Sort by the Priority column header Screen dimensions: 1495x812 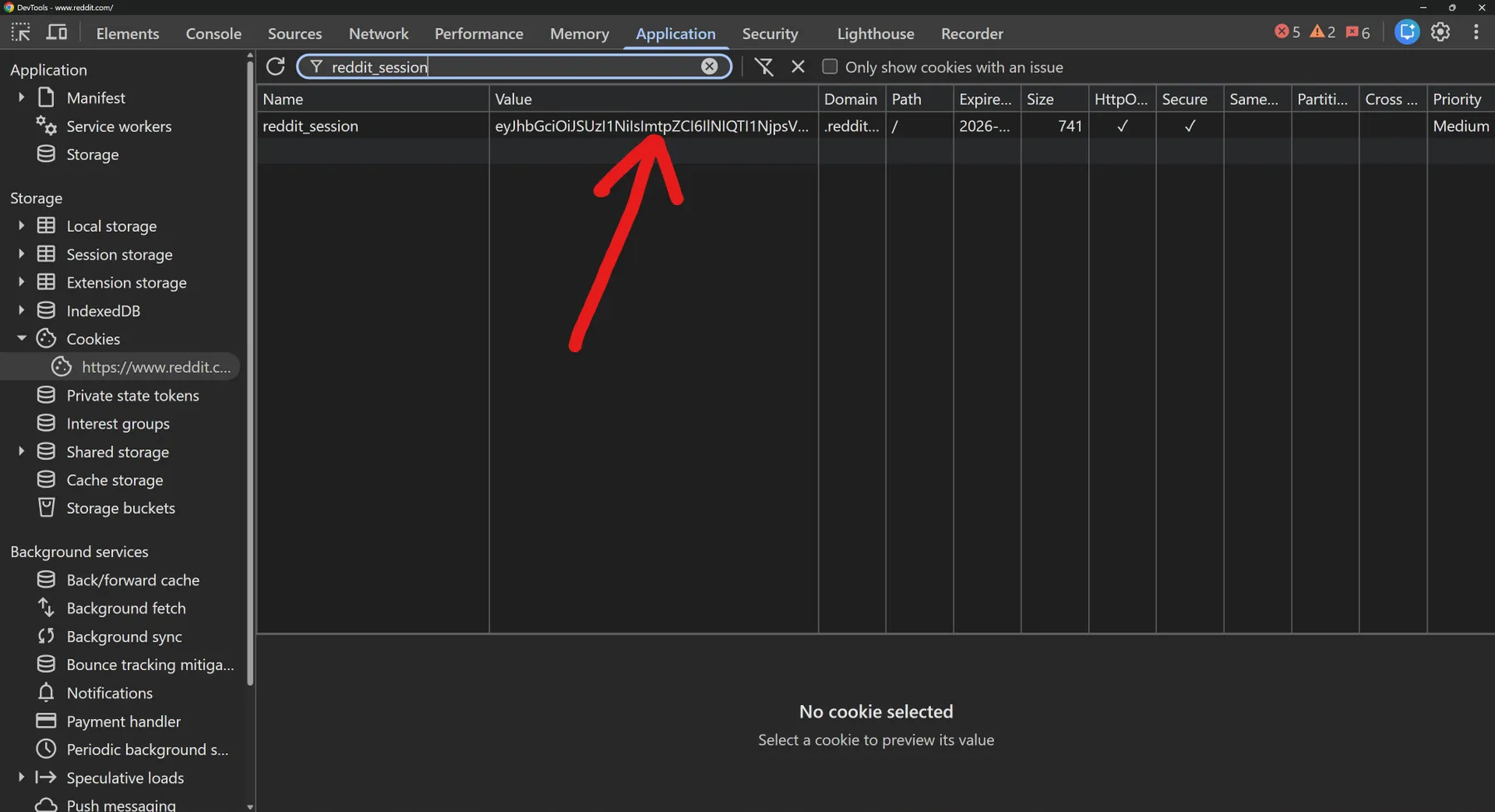pyautogui.click(x=1461, y=99)
